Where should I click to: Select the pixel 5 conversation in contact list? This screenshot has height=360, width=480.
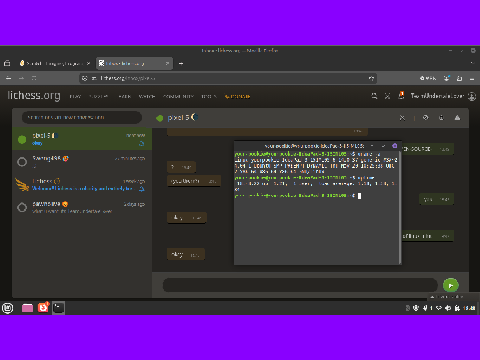tap(82, 139)
